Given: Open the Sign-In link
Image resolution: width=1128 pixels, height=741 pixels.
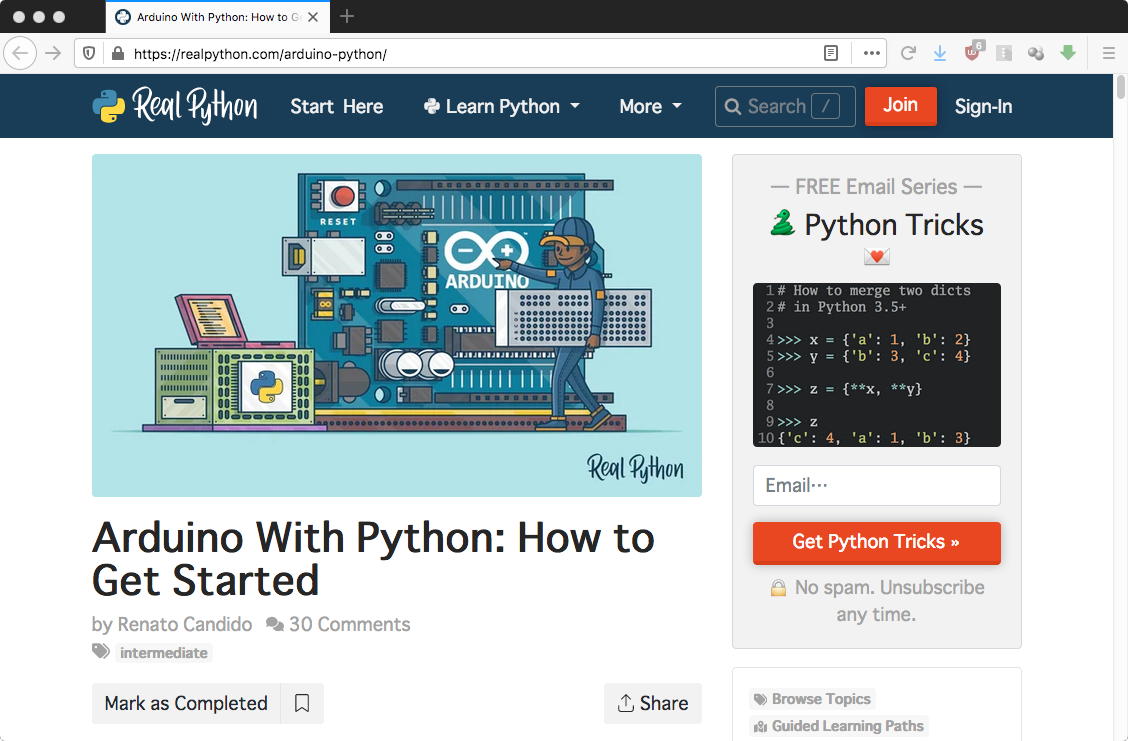Looking at the screenshot, I should (x=983, y=106).
